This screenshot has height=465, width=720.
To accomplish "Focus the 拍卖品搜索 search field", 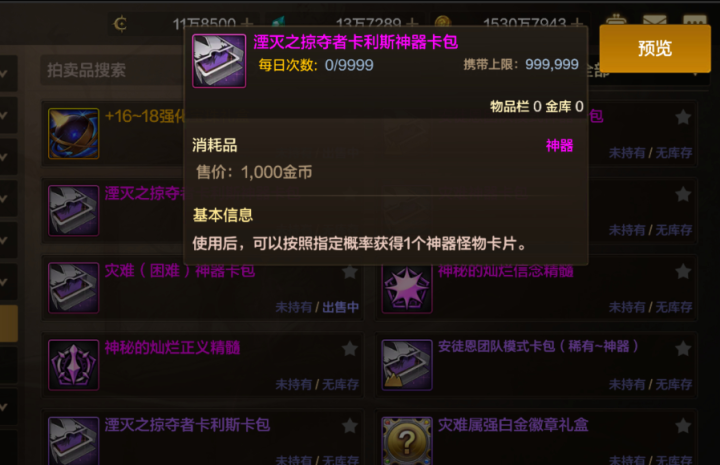I will pos(112,70).
